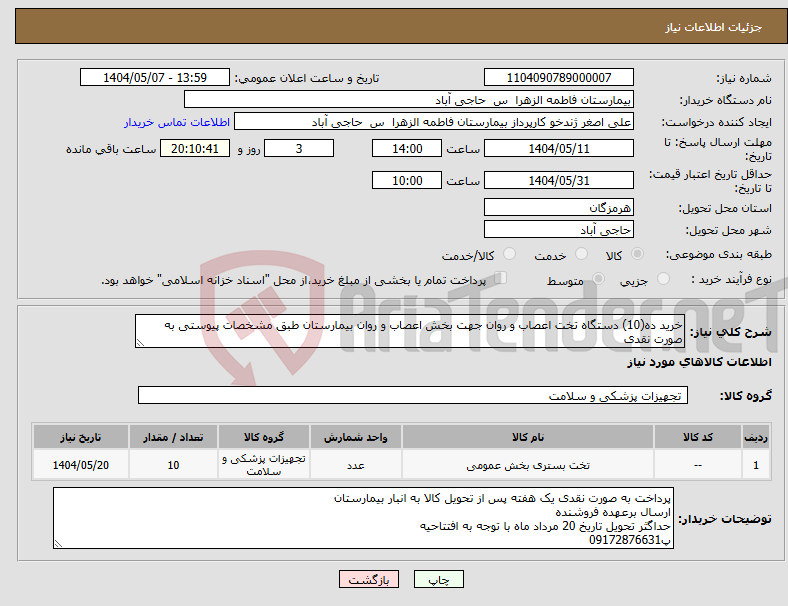Click the ردیف column header
Viewport: 788px width, 606px height.
[x=755, y=437]
